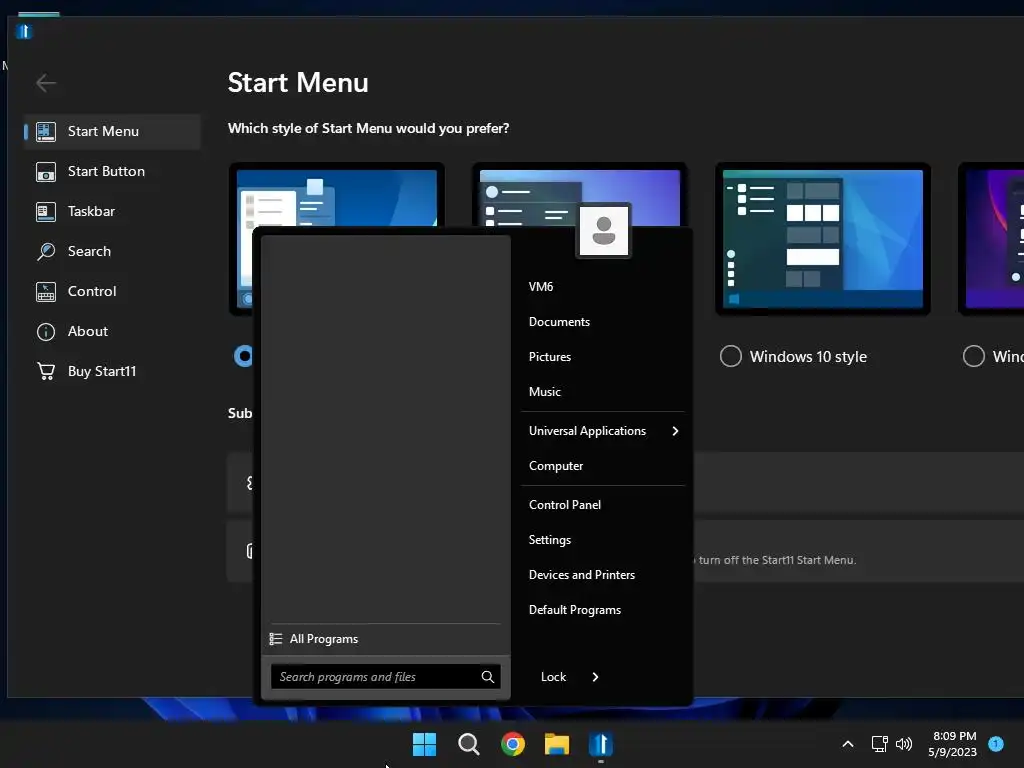1024x768 pixels.
Task: Open Documents from the start menu
Action: 559,322
